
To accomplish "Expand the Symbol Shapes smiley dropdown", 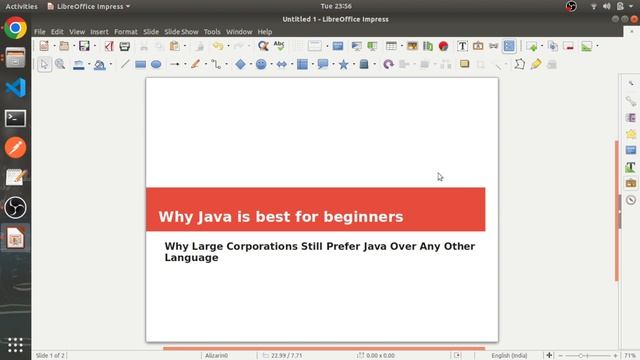I will (271, 64).
